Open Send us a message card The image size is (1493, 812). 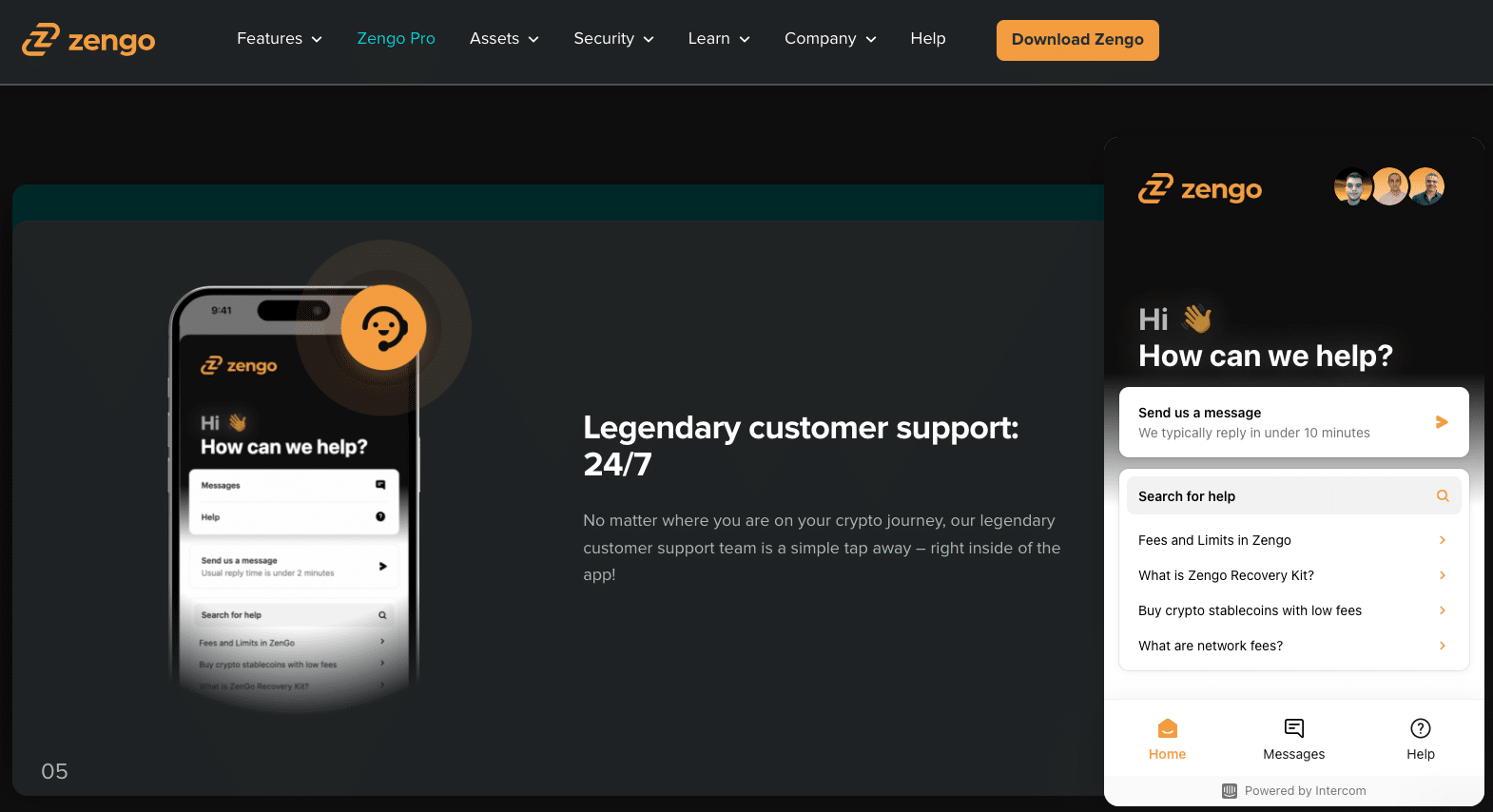1294,422
